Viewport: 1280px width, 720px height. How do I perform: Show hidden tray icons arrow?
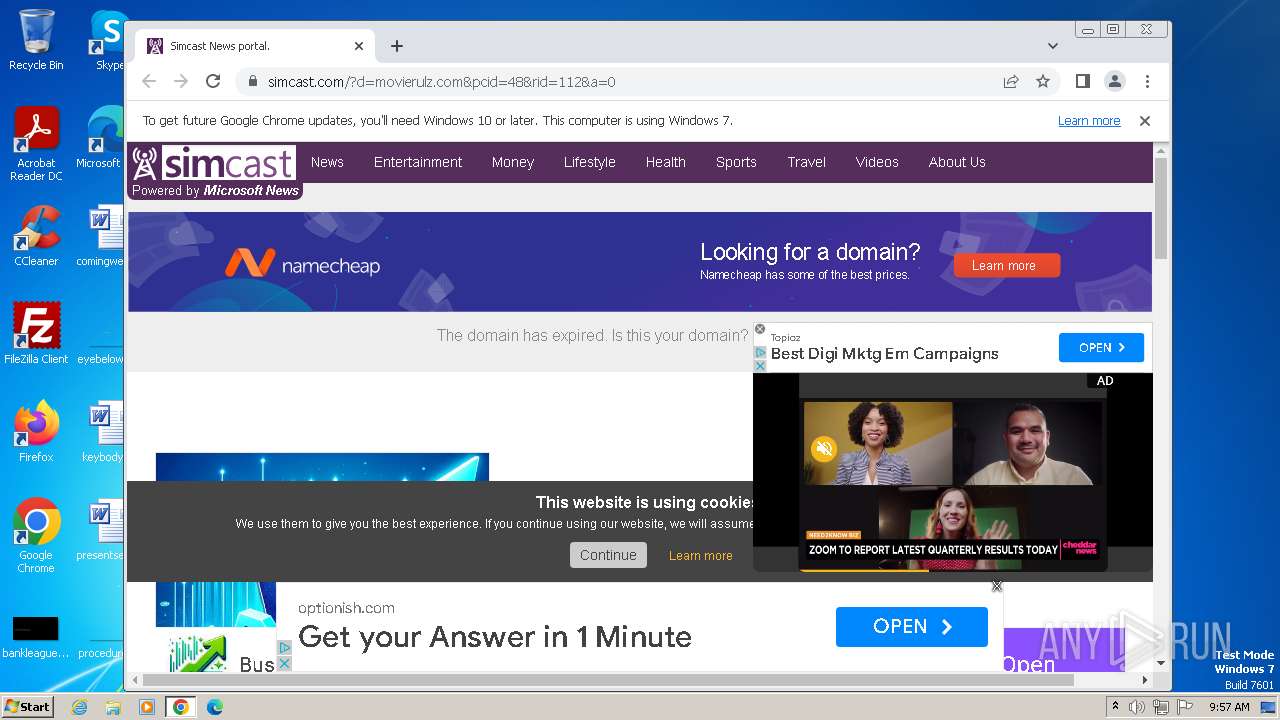pyautogui.click(x=1116, y=707)
